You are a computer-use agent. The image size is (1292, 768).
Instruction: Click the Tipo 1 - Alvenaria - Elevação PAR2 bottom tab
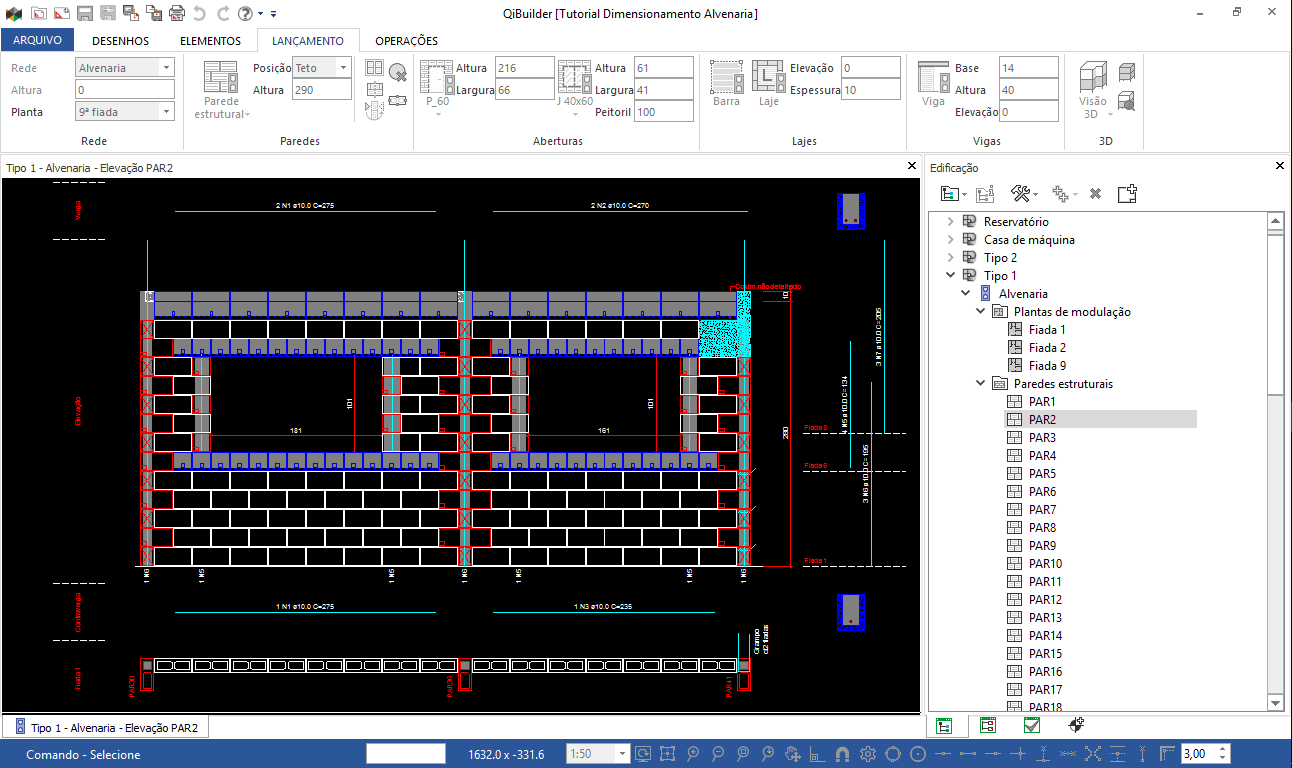point(105,728)
